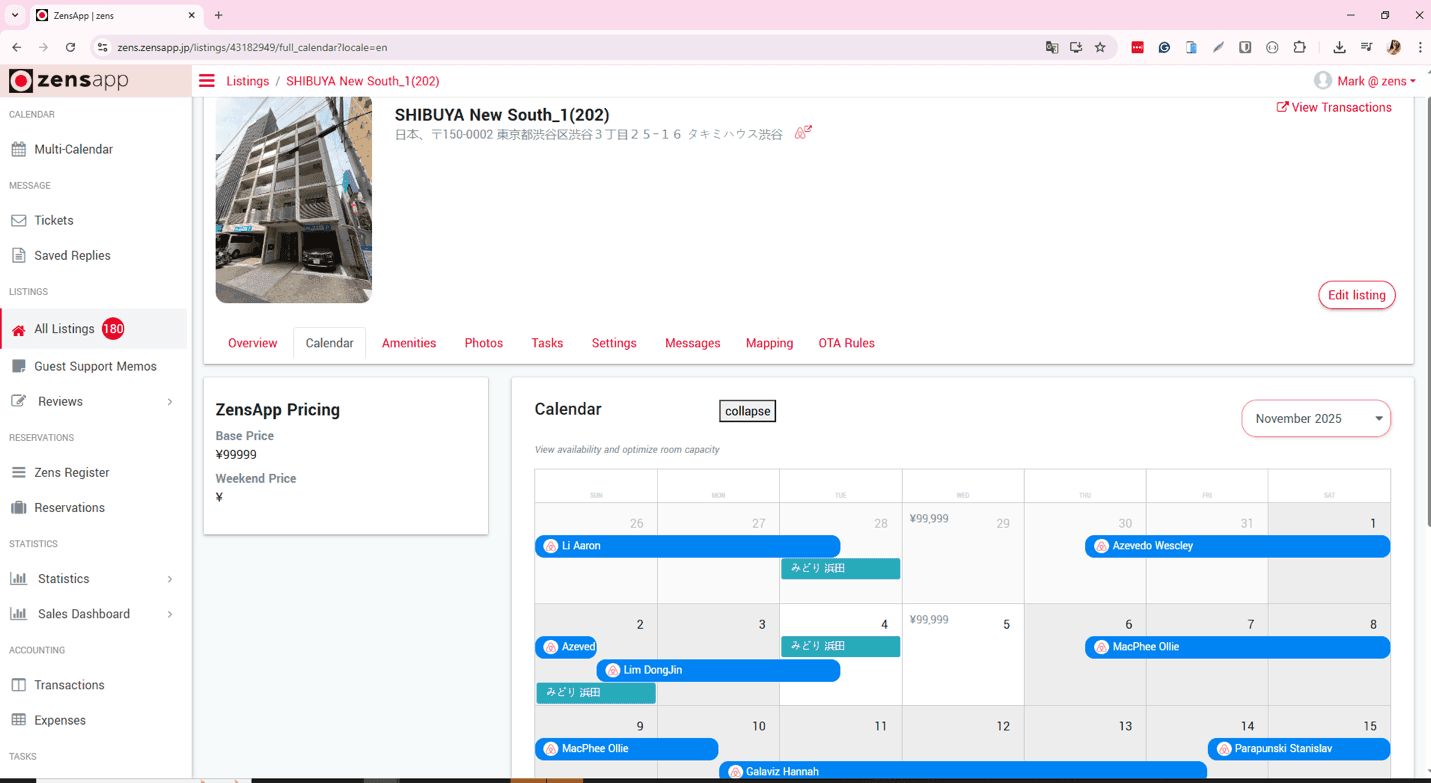Open the Galaviz Hannah reservation bar
1431x783 pixels.
pos(962,771)
